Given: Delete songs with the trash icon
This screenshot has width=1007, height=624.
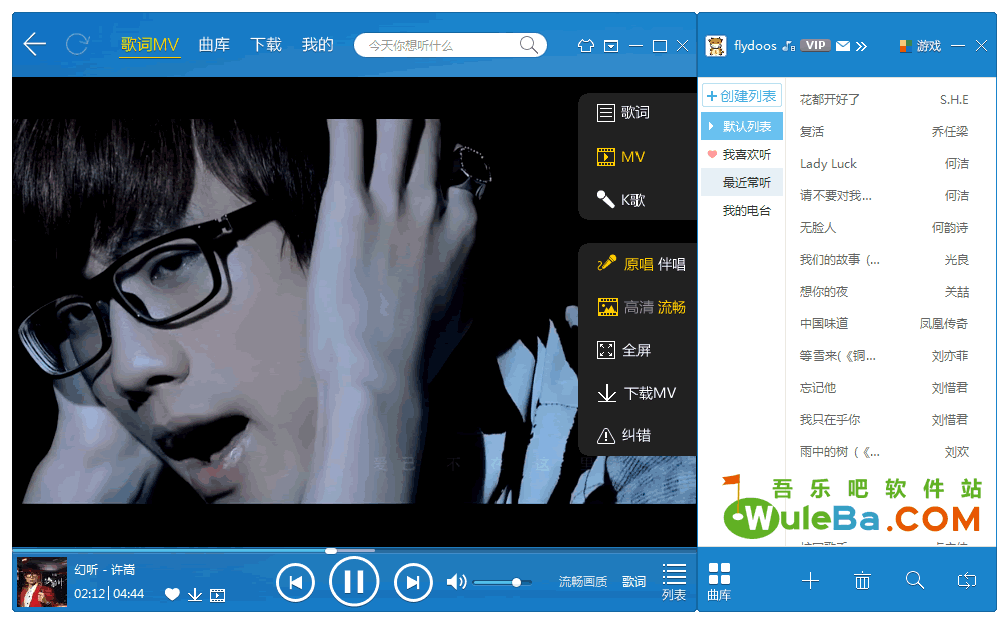Looking at the screenshot, I should click(863, 581).
